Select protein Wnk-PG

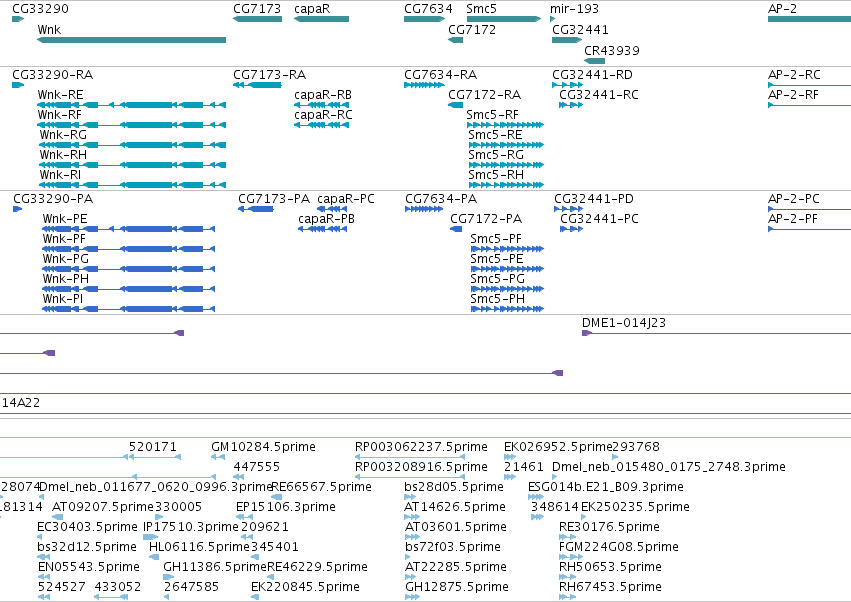click(129, 269)
